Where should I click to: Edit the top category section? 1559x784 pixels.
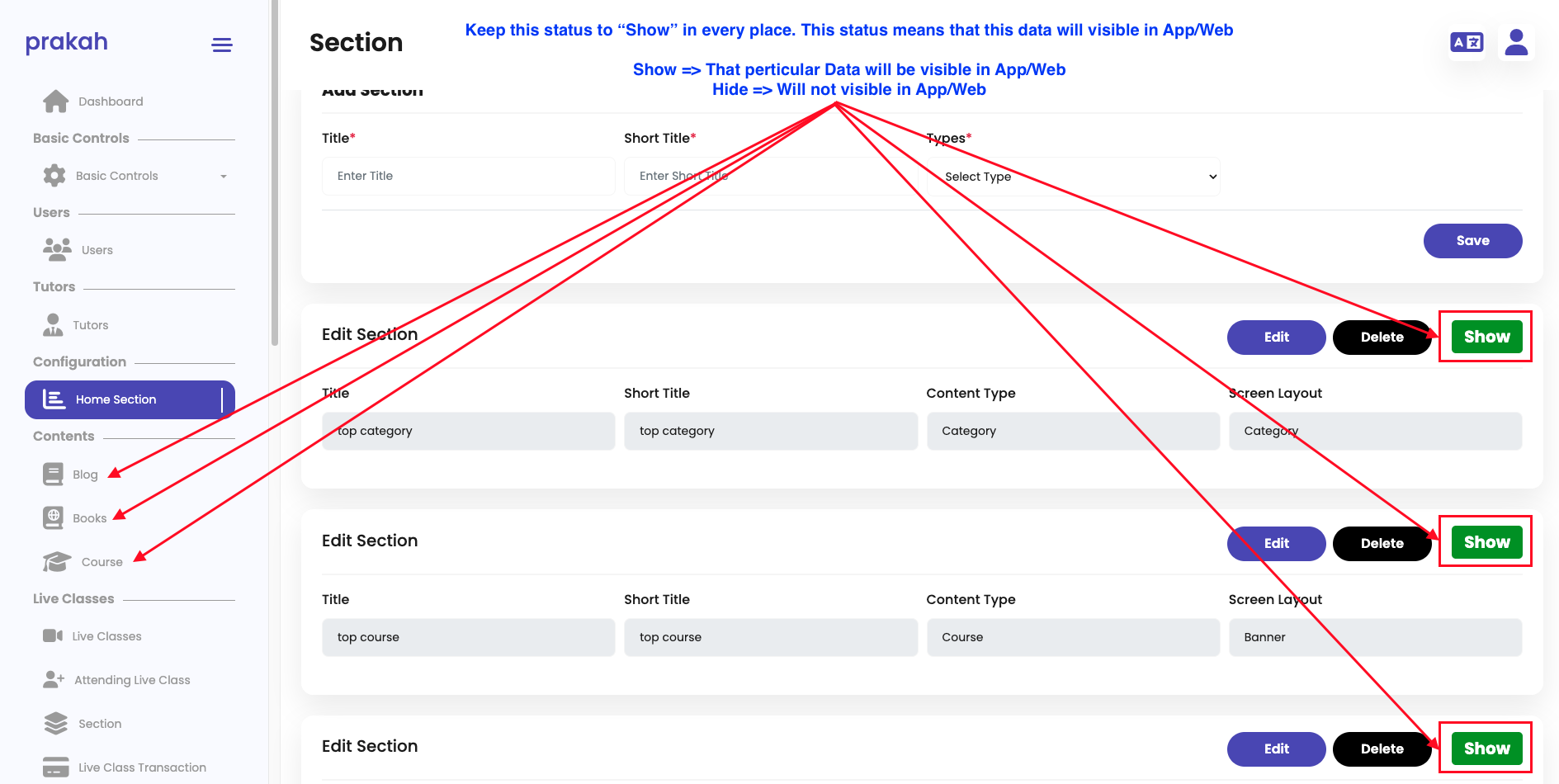pyautogui.click(x=1276, y=337)
